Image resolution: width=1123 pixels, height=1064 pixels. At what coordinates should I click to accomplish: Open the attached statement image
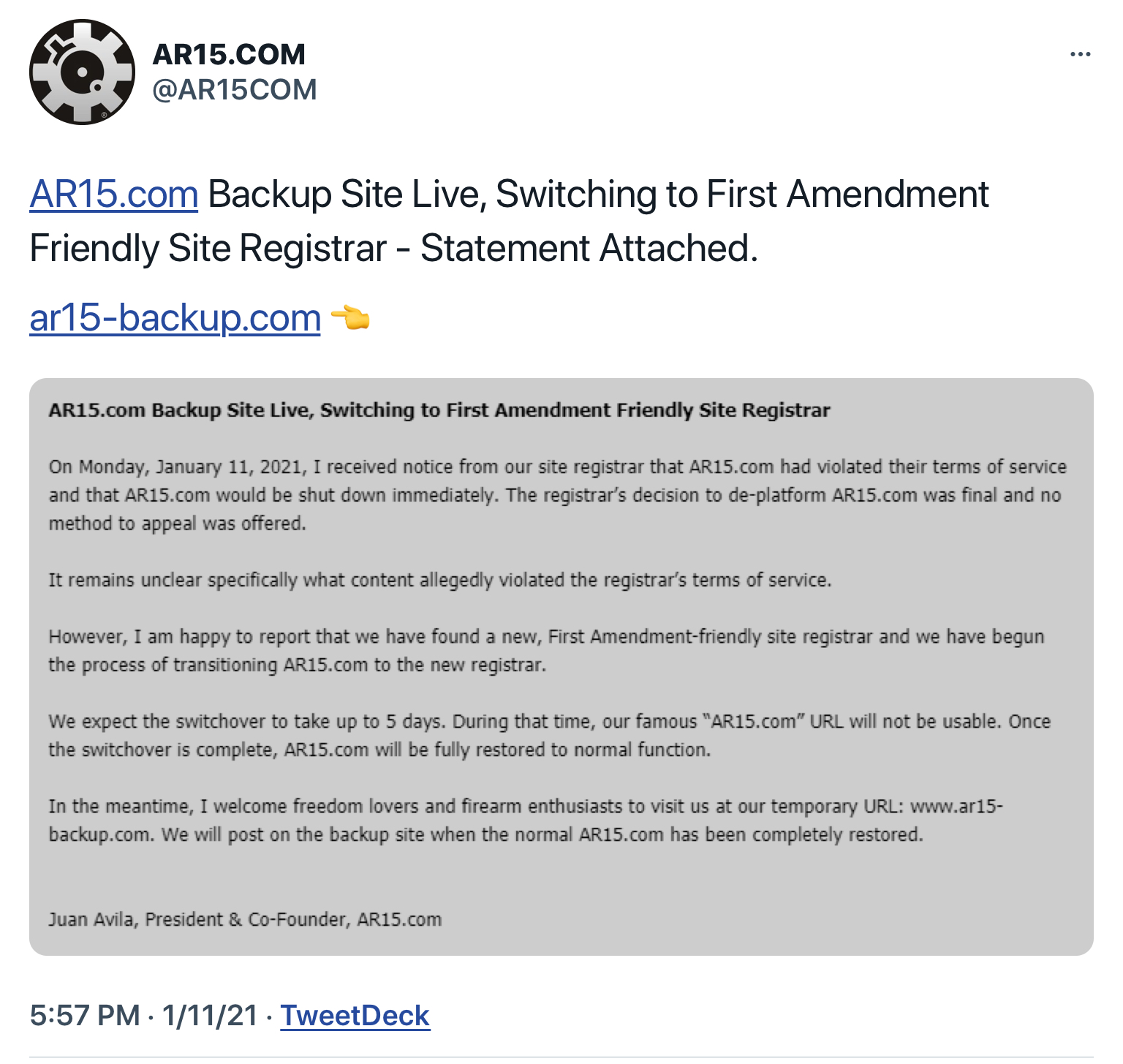561,667
